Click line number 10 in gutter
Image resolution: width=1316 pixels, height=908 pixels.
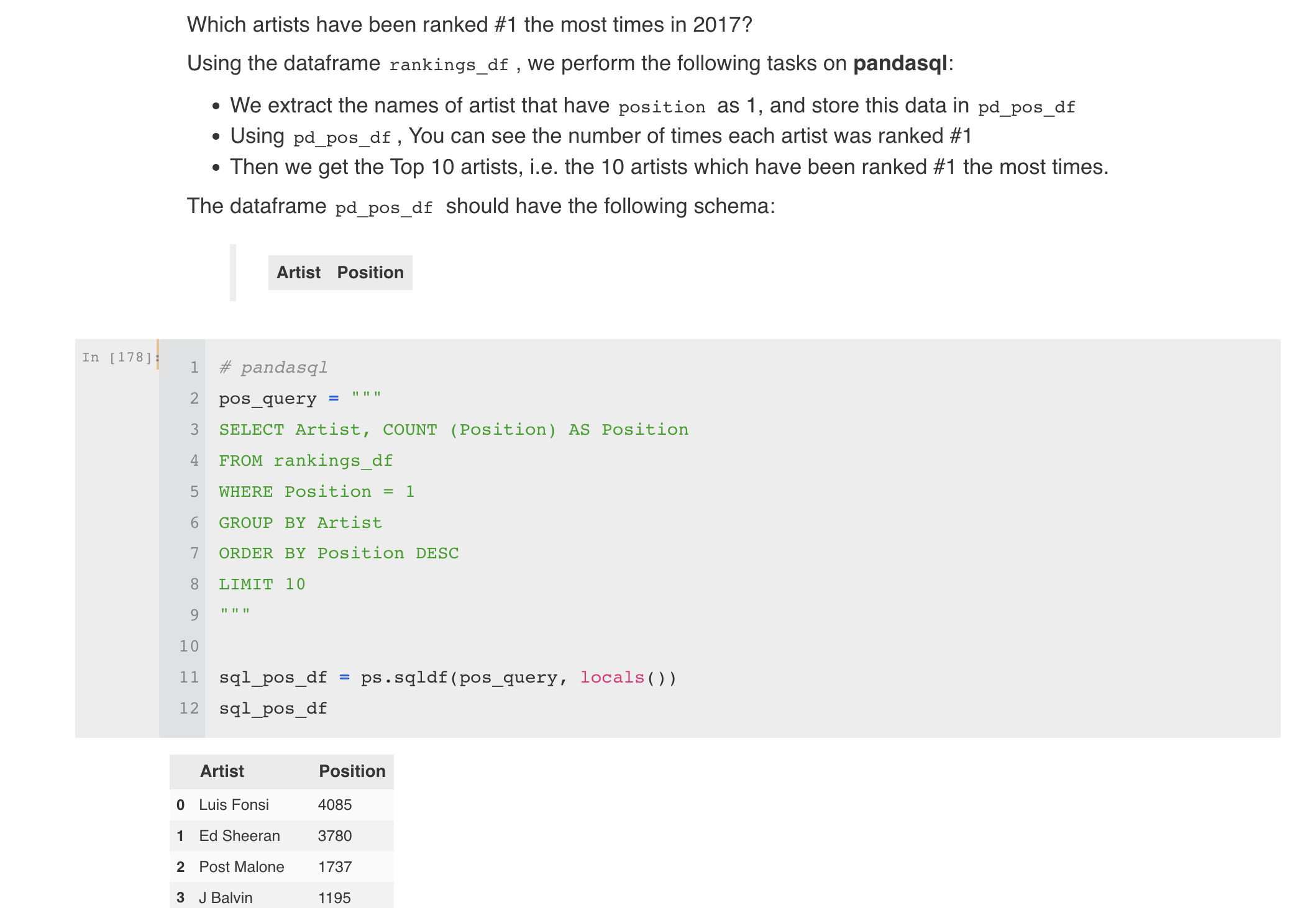pyautogui.click(x=189, y=647)
